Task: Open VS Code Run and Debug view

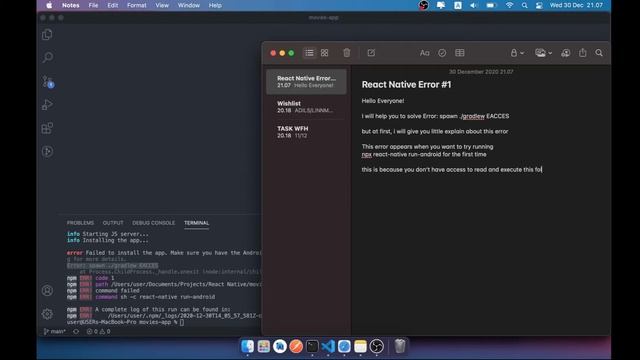Action: click(x=47, y=104)
